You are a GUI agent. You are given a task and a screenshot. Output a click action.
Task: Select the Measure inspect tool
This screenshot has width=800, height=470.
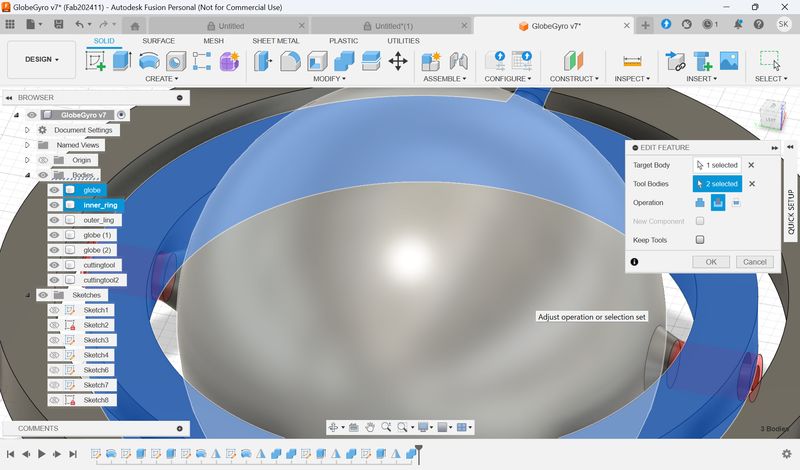click(632, 61)
